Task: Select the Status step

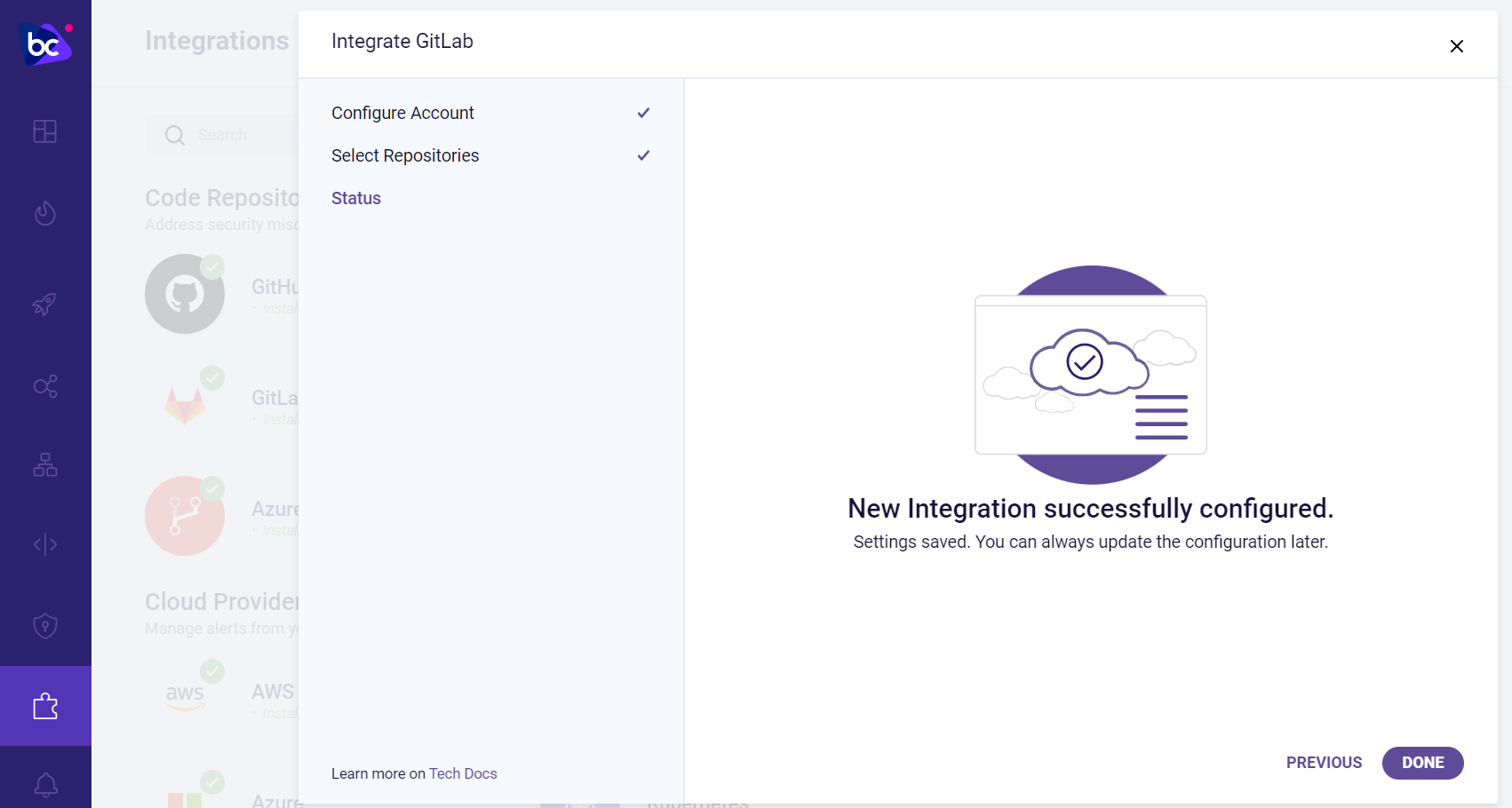Action: [356, 198]
